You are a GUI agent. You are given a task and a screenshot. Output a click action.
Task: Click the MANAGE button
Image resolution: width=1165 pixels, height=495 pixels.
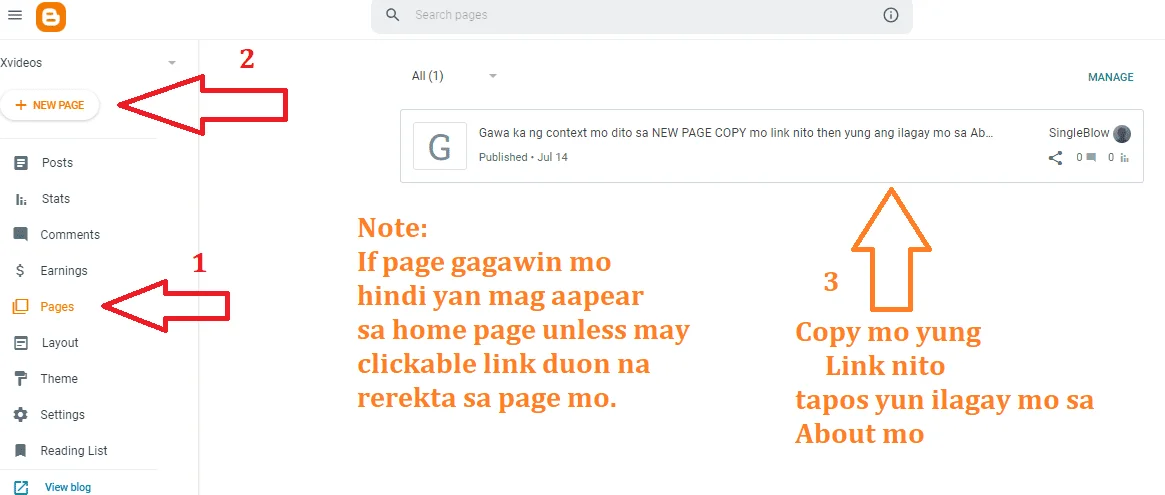coord(1111,77)
